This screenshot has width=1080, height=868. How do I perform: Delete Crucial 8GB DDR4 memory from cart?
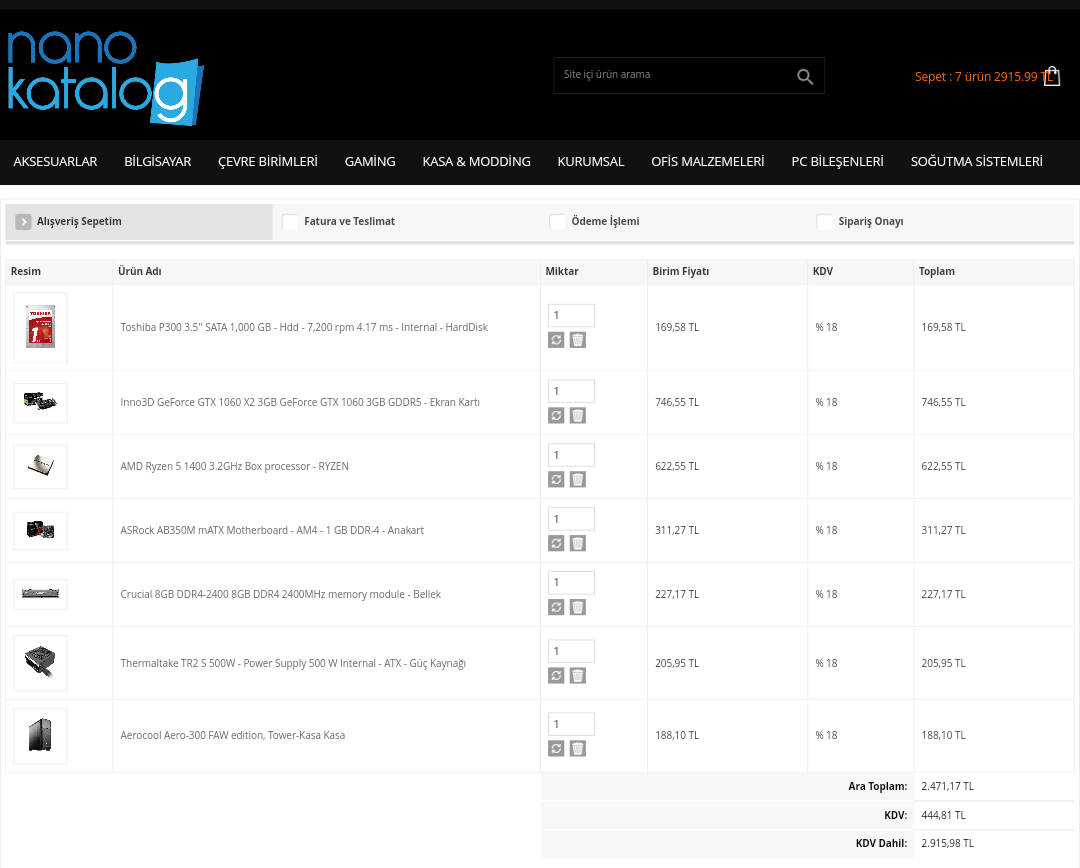(x=578, y=607)
